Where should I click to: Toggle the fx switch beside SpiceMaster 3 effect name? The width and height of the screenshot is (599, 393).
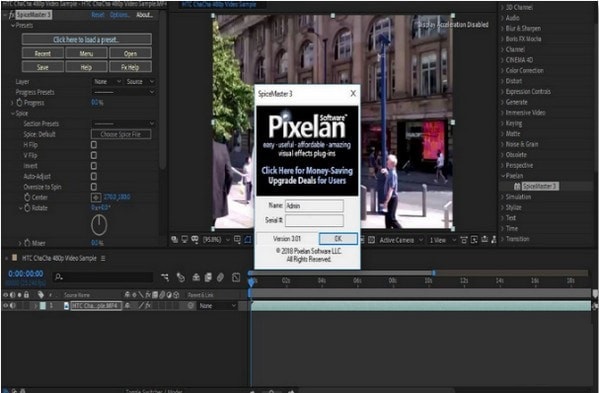(11, 15)
